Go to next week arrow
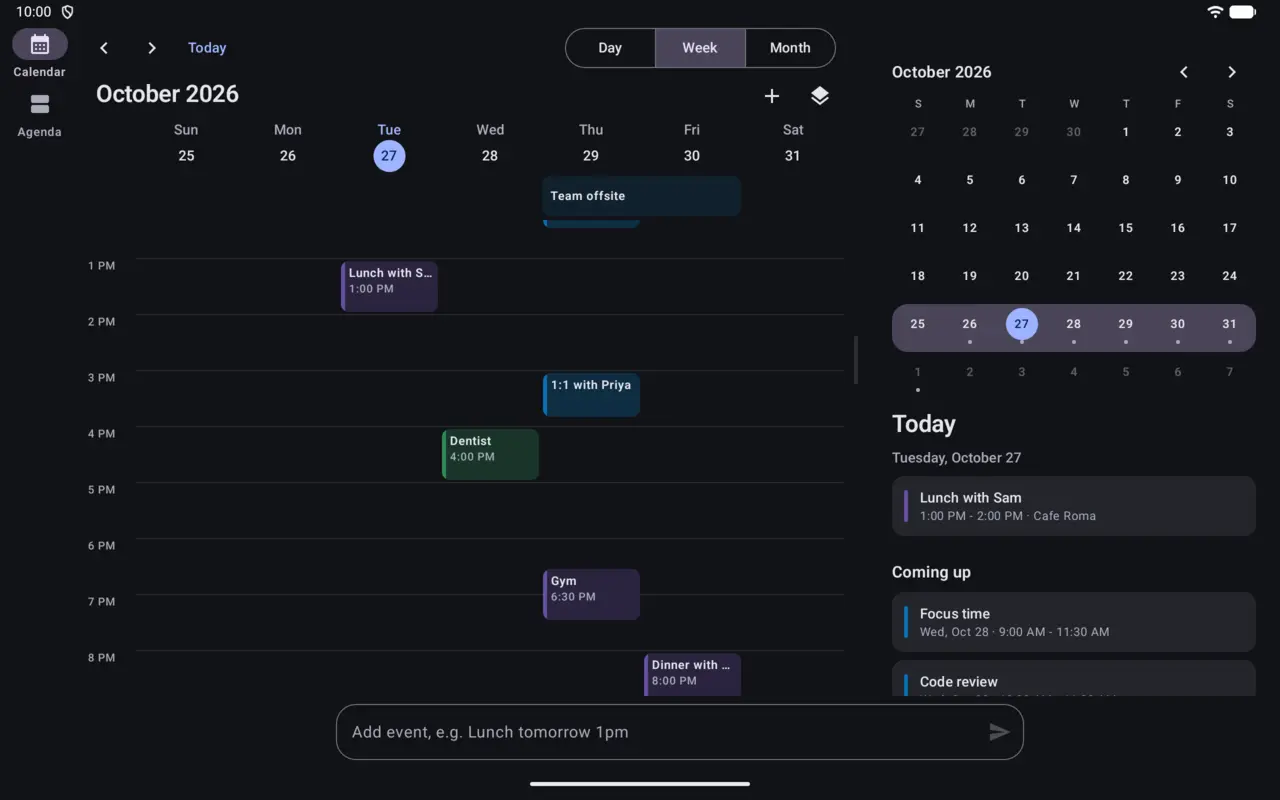1280x800 pixels. 152,48
